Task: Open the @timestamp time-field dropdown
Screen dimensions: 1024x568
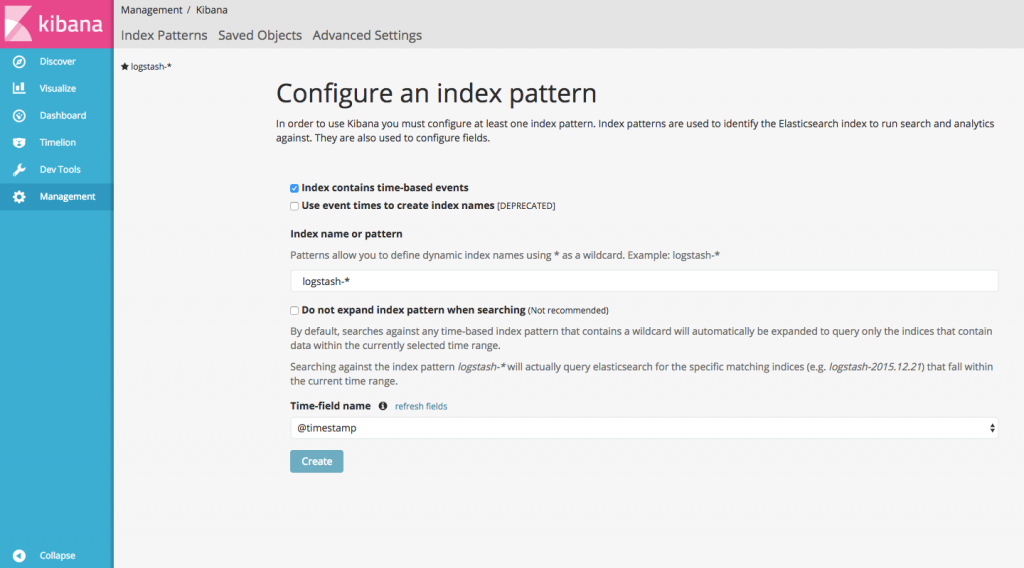Action: pyautogui.click(x=644, y=428)
